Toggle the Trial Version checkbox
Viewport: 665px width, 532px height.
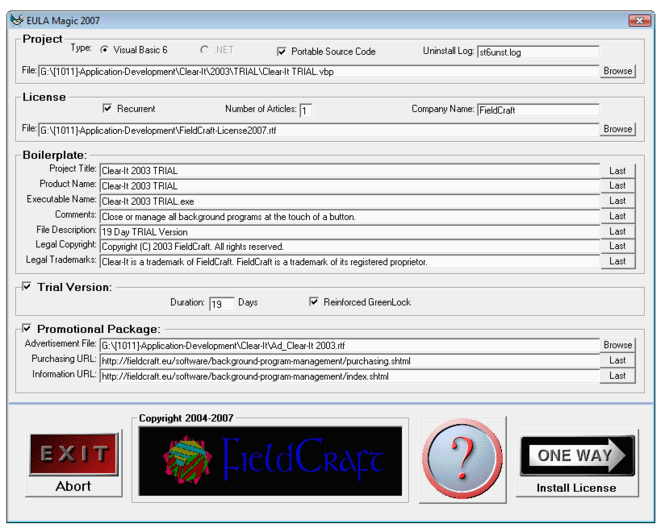[27, 287]
